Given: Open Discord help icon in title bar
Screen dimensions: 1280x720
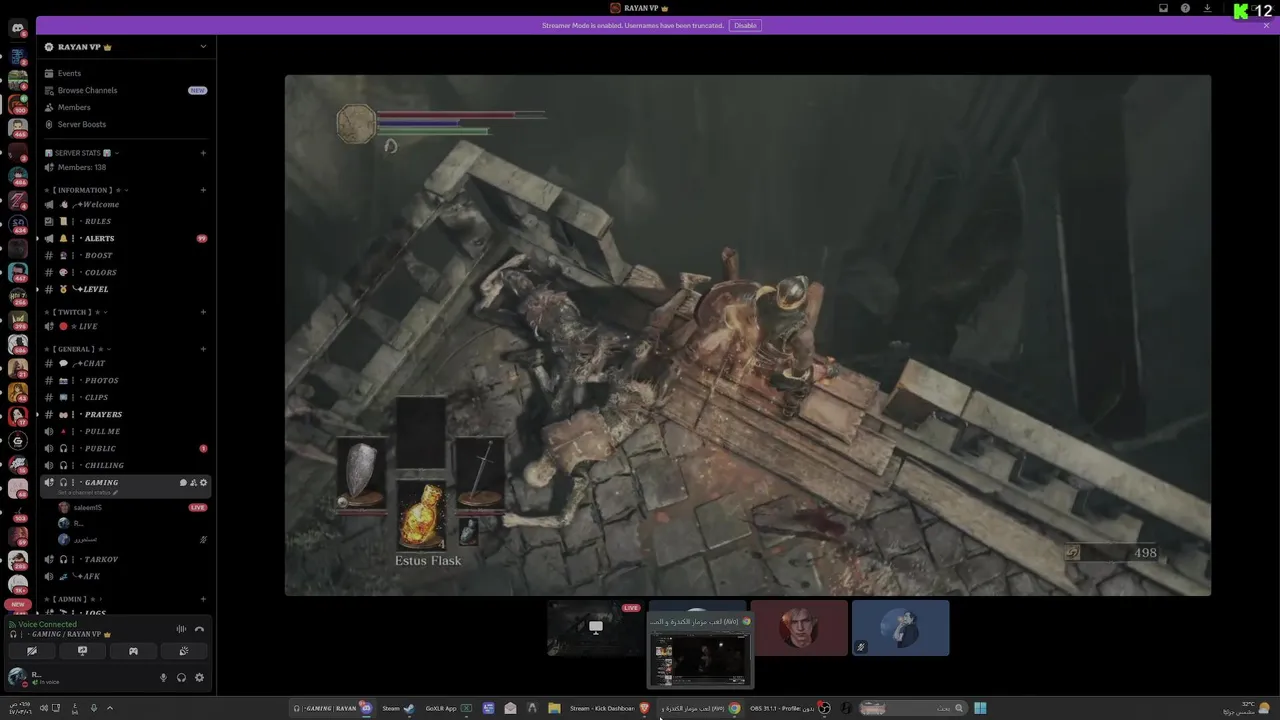Looking at the screenshot, I should click(x=1185, y=8).
